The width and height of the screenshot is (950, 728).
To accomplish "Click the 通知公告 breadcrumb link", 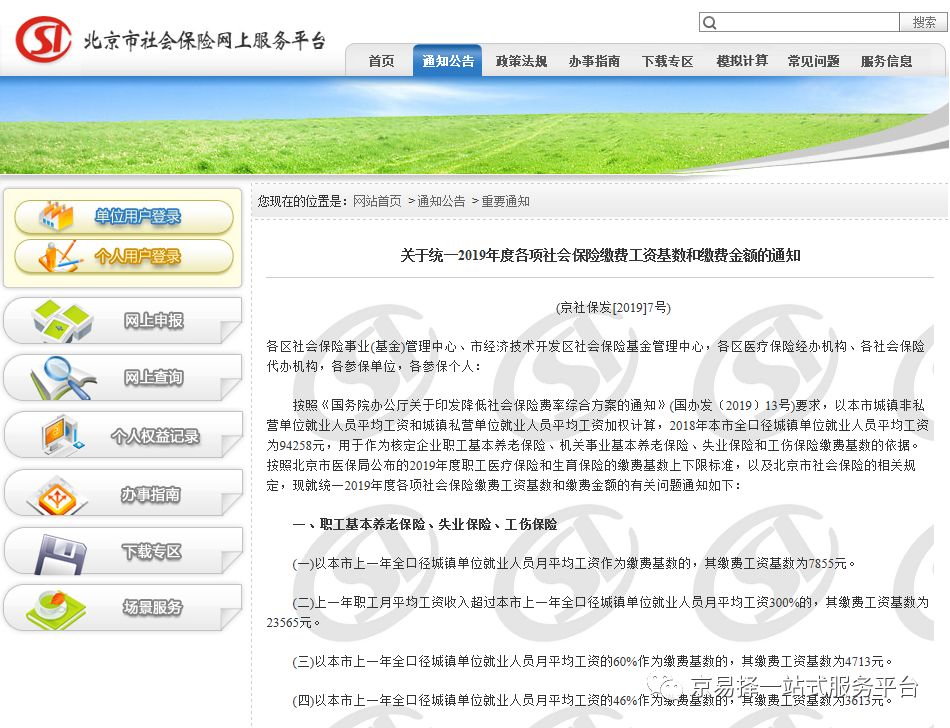I will (441, 201).
